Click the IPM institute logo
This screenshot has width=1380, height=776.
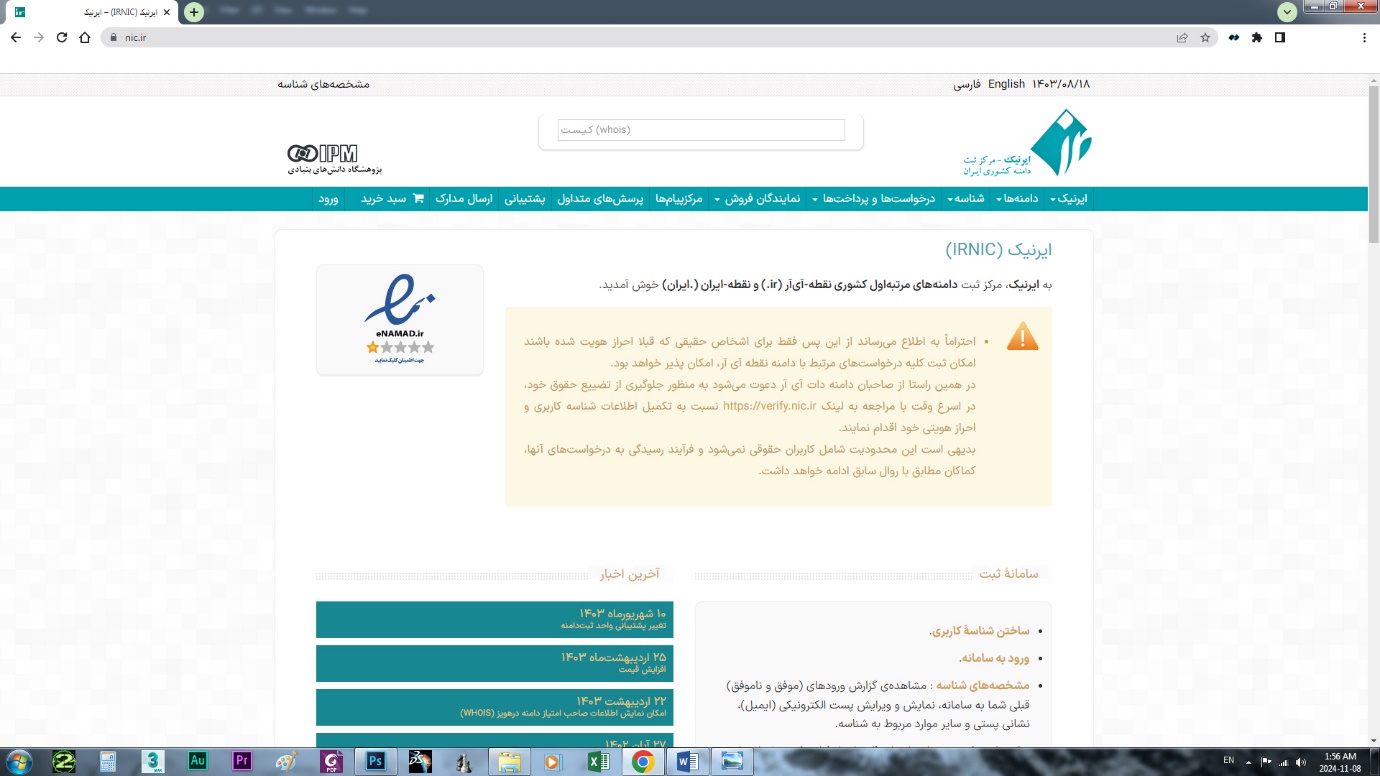tap(334, 157)
